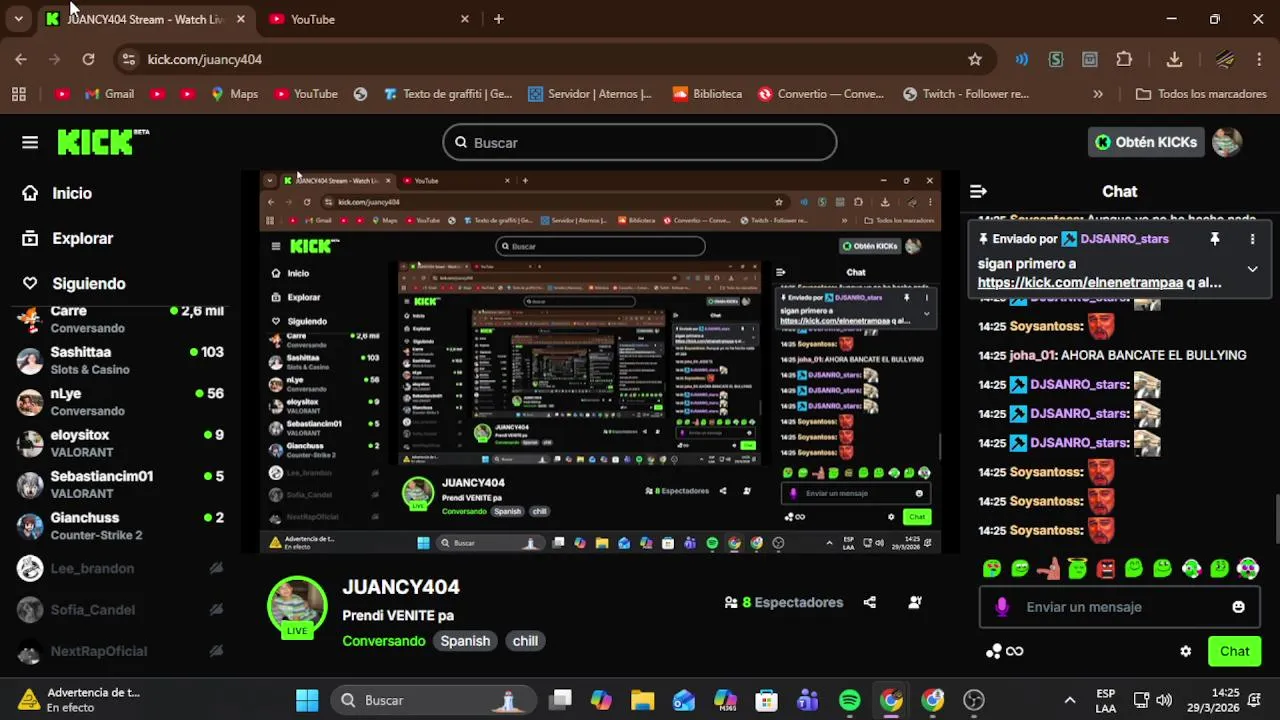This screenshot has height=720, width=1280.
Task: Focus the Kick Buscar search field
Action: 640,142
